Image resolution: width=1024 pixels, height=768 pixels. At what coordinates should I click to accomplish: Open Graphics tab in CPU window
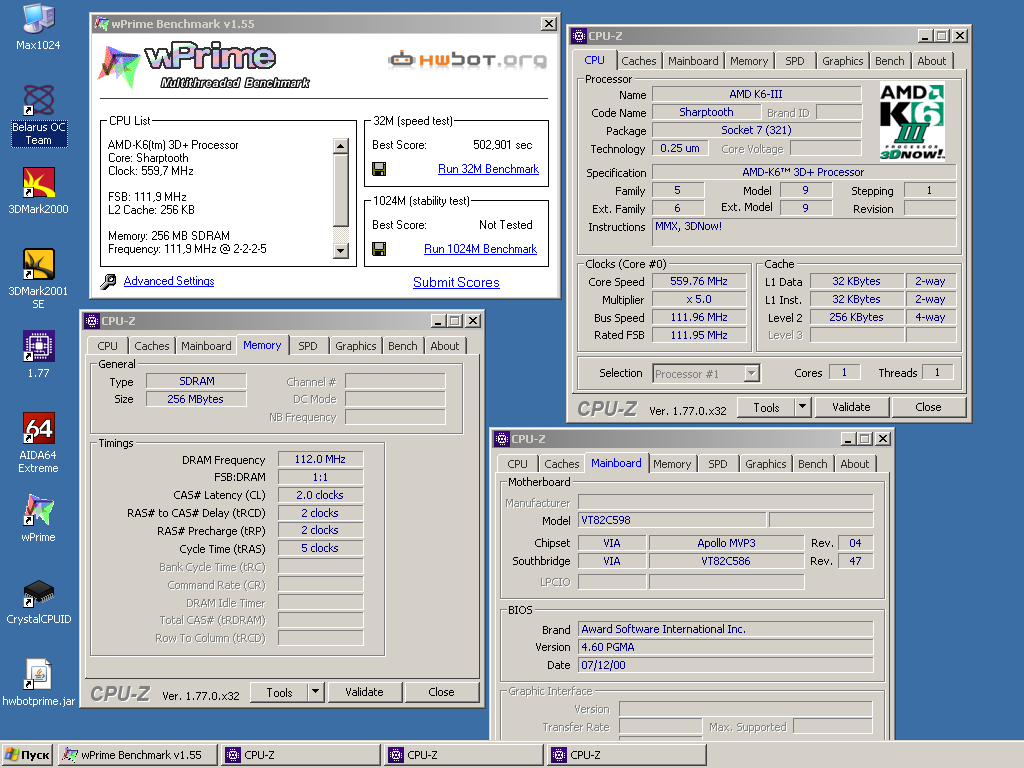pyautogui.click(x=842, y=61)
